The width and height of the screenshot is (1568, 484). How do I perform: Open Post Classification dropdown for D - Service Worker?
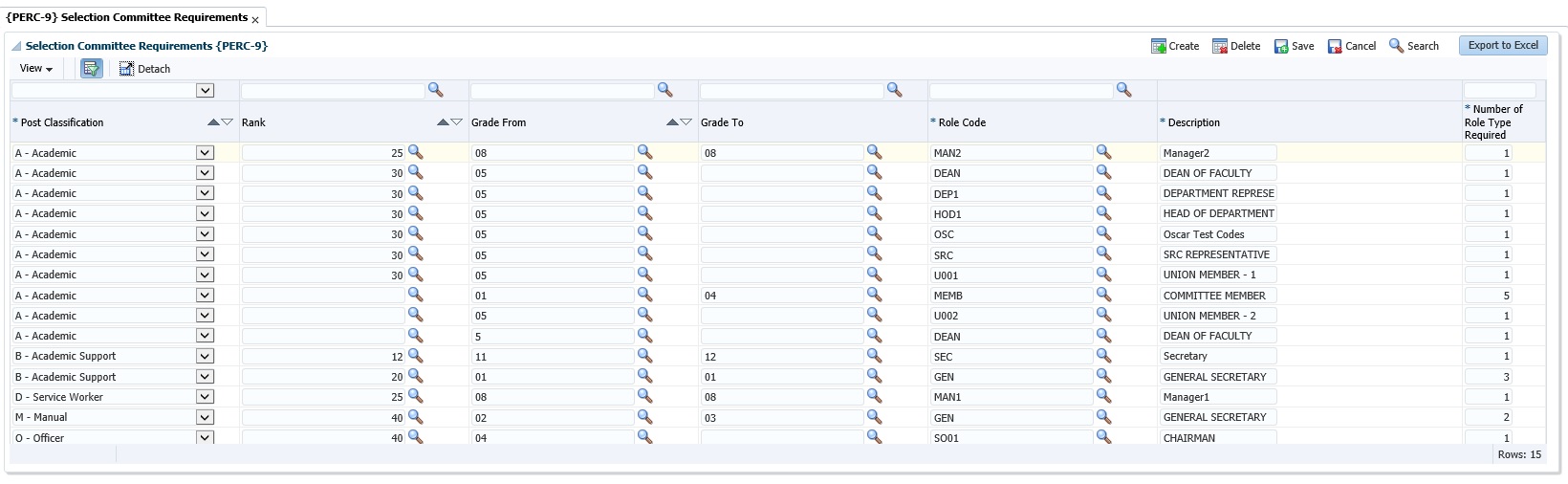tap(205, 397)
